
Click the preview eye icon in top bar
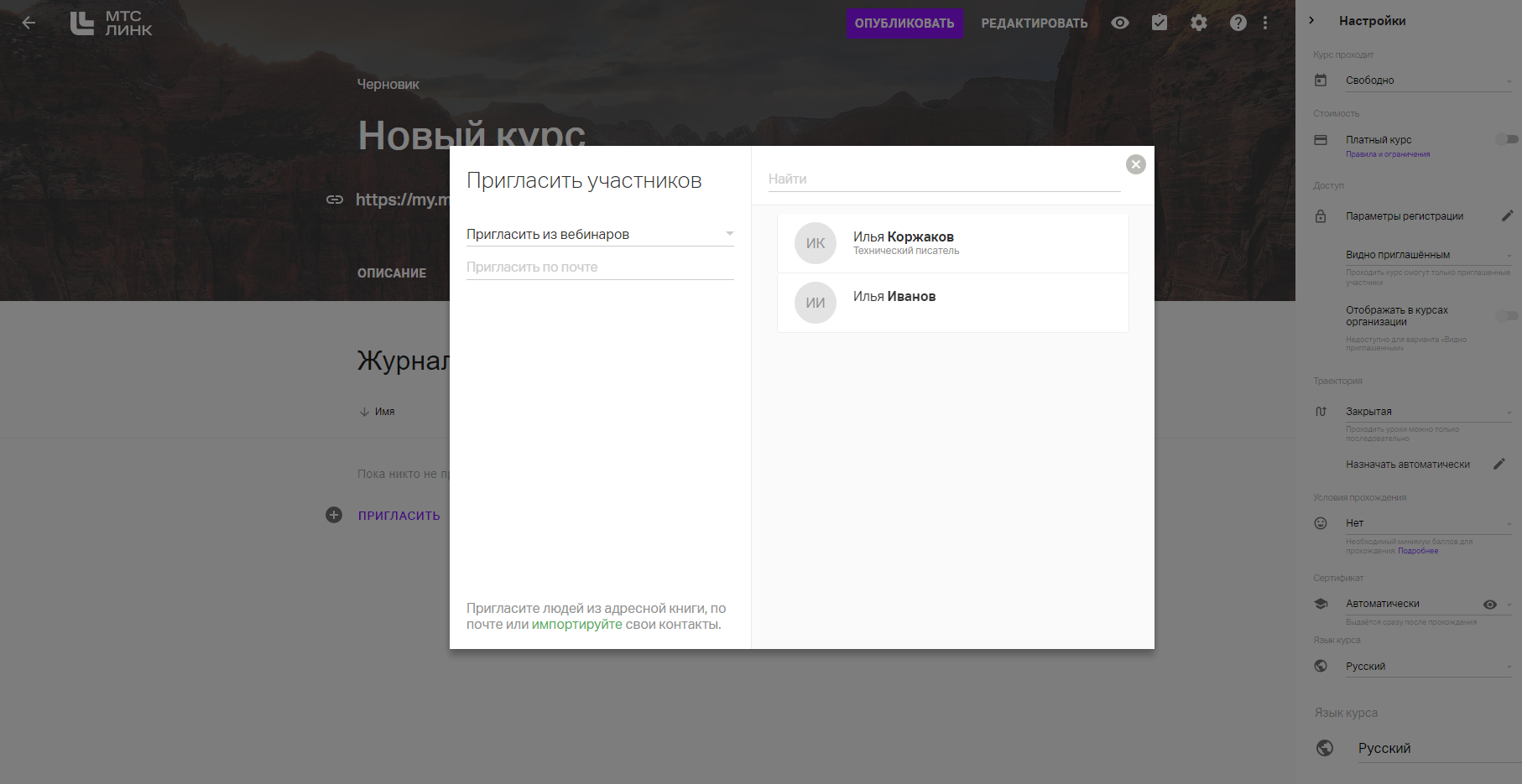1120,23
